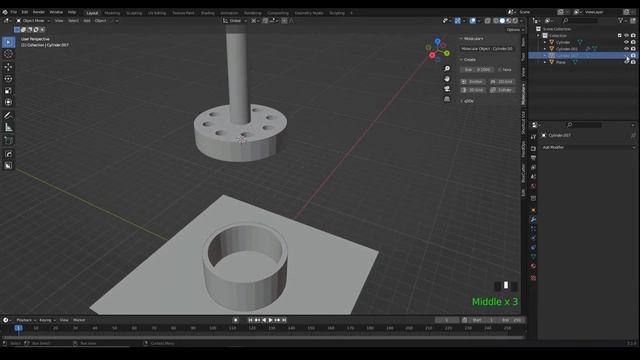Image resolution: width=640 pixels, height=360 pixels.
Task: Open viewport shading options dropdown arrow
Action: [x=522, y=20]
